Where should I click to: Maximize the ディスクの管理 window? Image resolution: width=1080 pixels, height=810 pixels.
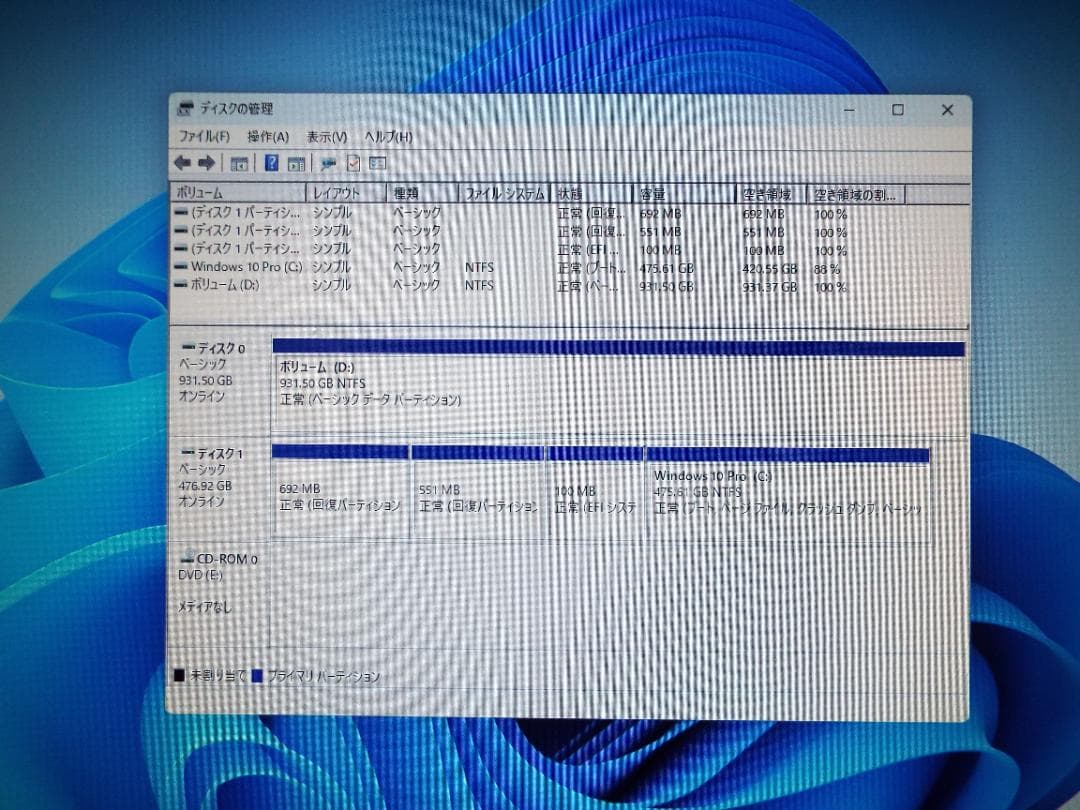pyautogui.click(x=898, y=110)
